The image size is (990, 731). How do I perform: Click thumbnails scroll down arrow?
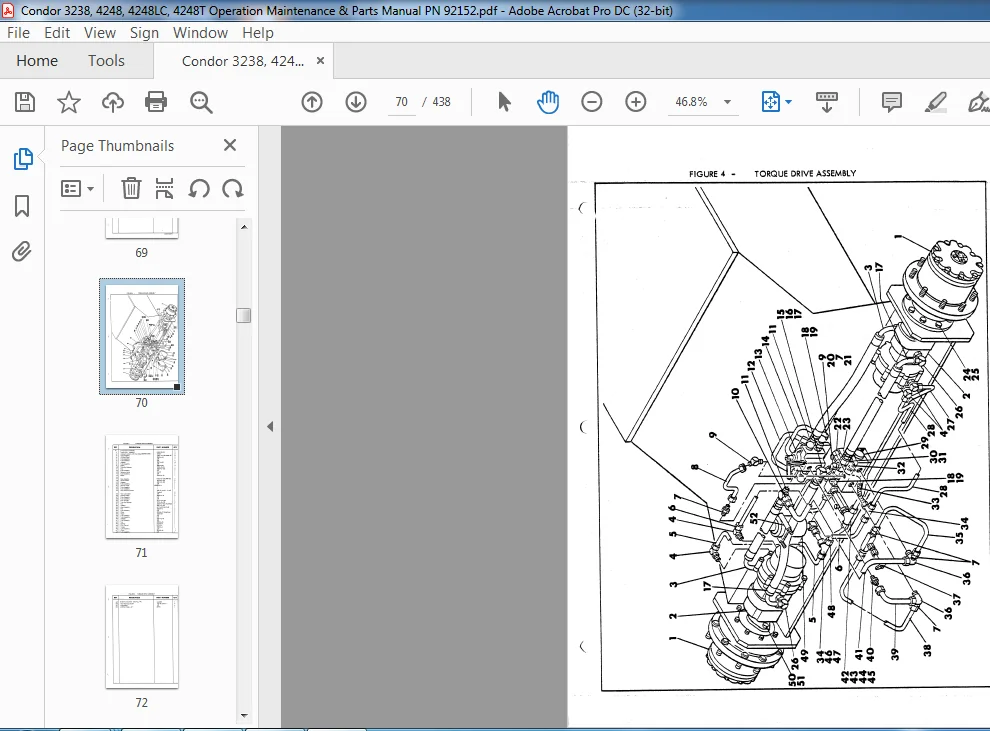[244, 715]
